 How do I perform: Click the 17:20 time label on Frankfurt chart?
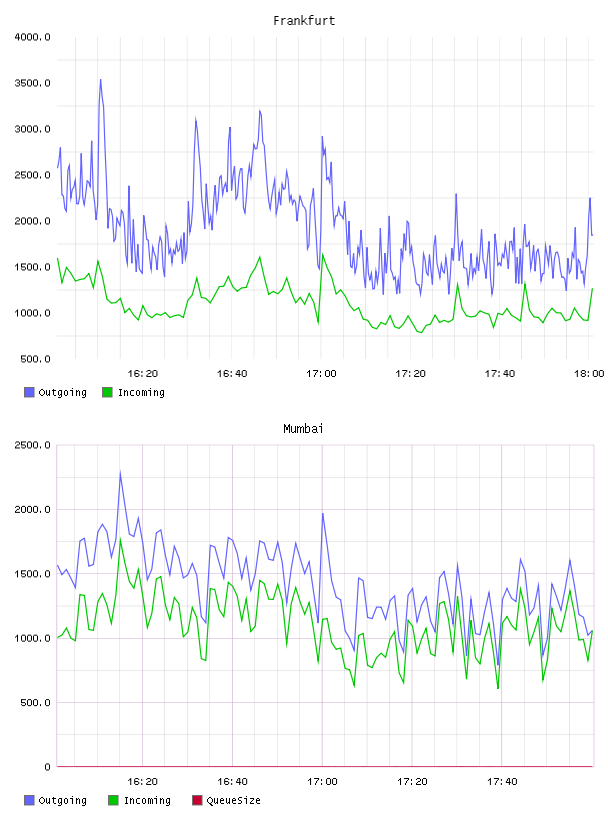[x=410, y=374]
